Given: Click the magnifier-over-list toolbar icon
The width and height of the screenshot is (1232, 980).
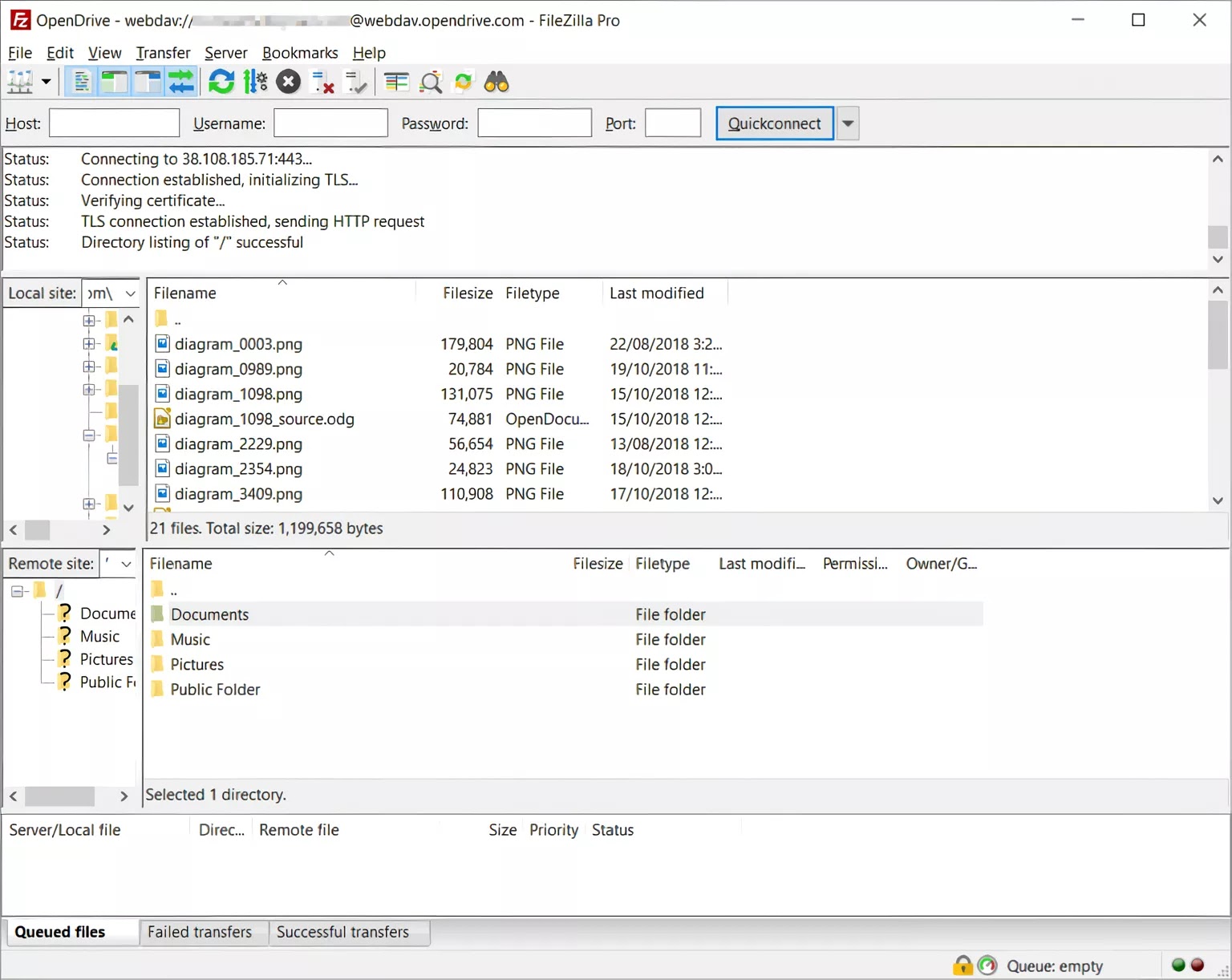Looking at the screenshot, I should pyautogui.click(x=431, y=82).
